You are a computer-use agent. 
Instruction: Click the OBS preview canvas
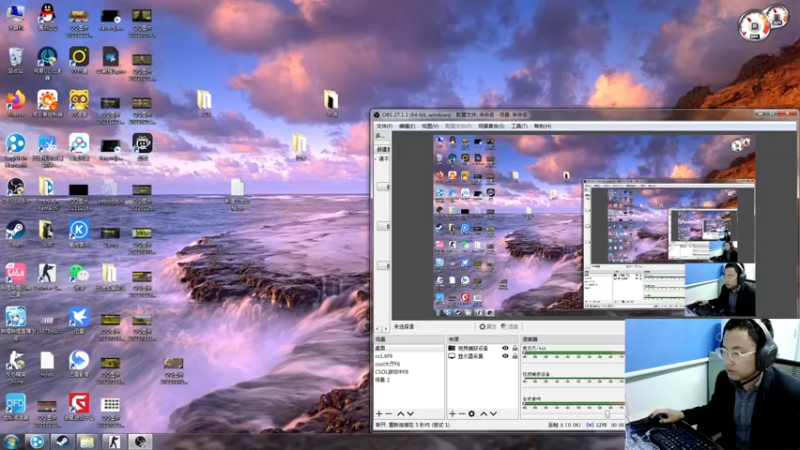point(594,226)
